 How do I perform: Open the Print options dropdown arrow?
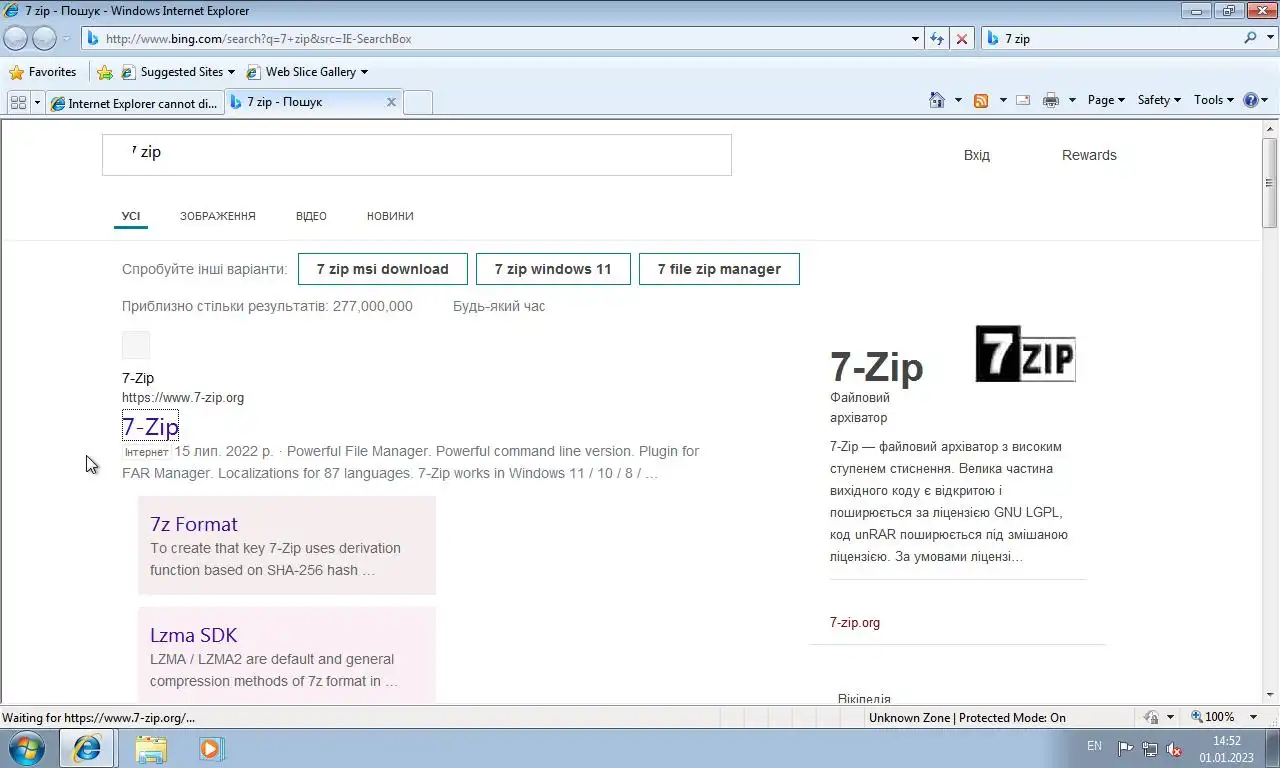pyautogui.click(x=1072, y=100)
